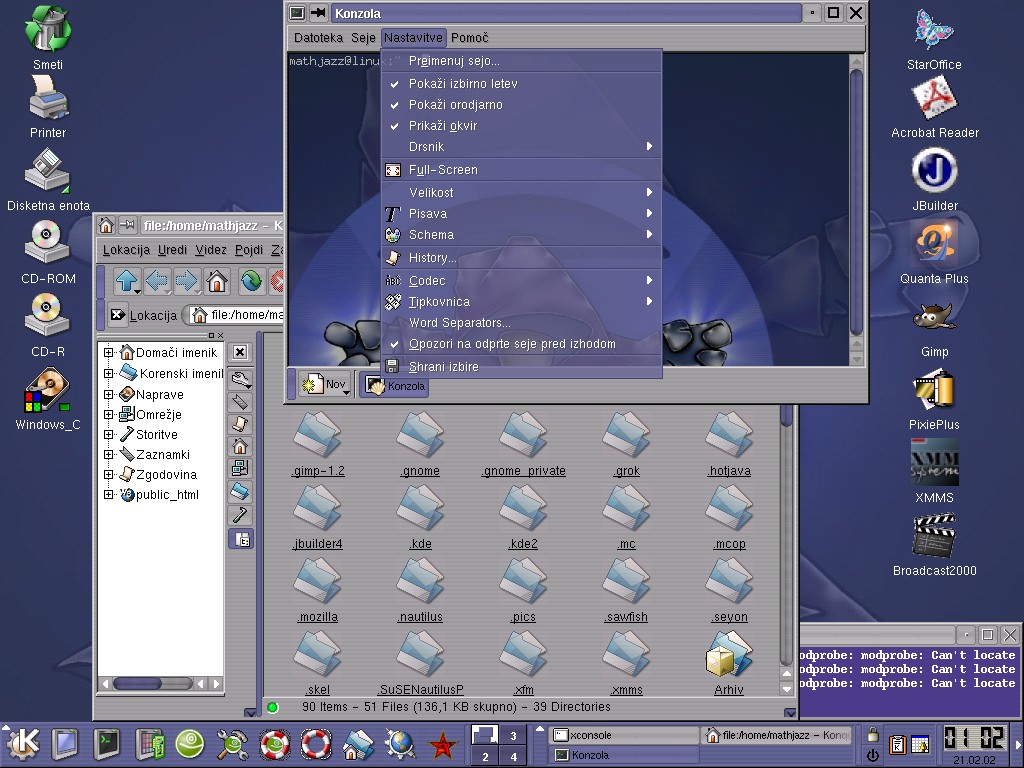1024x768 pixels.
Task: Click the Nov new session button
Action: click(x=325, y=385)
